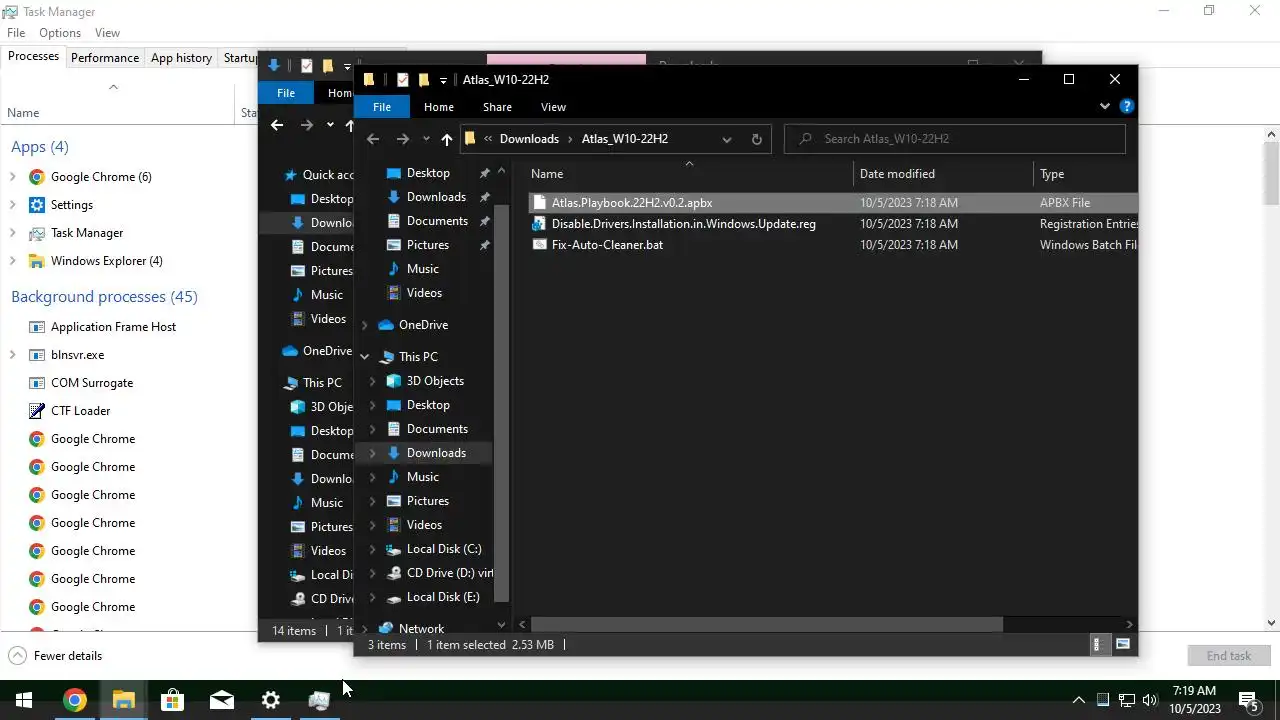This screenshot has width=1280, height=720.
Task: Open Local Disk (E:) in navigation pane
Action: point(443,597)
